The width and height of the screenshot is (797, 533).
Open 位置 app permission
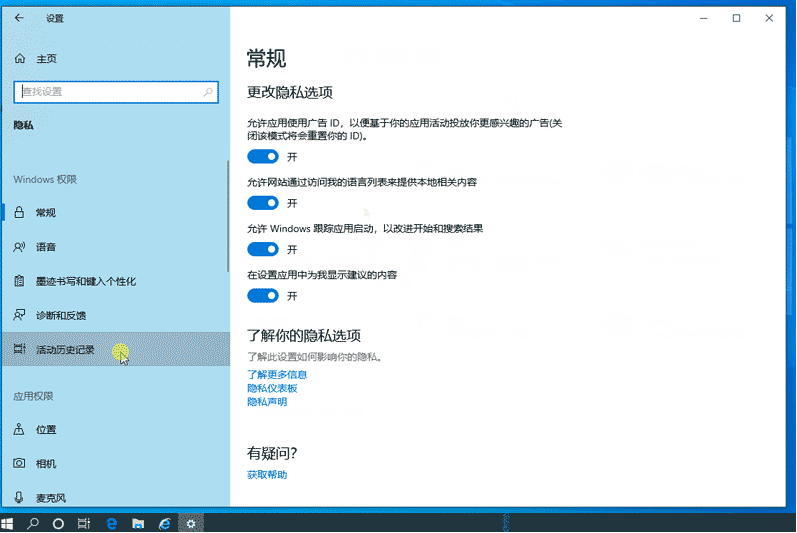tap(116, 429)
